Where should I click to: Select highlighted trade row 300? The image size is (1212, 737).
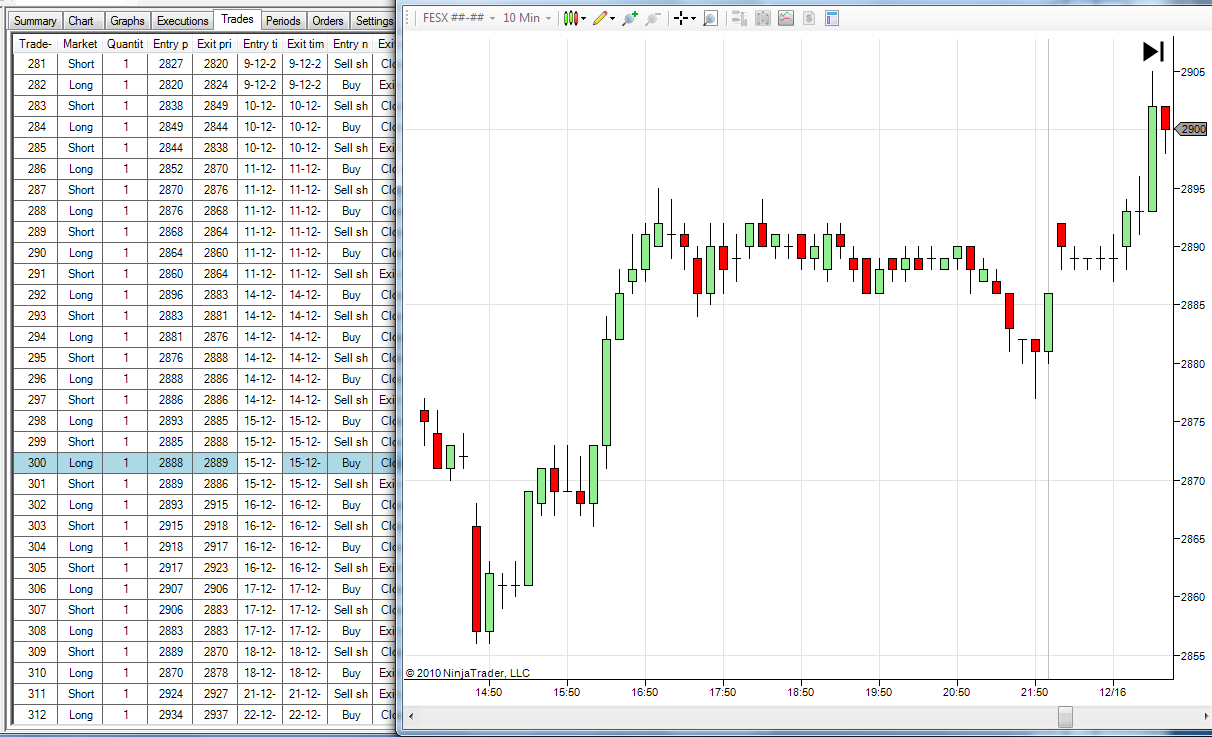(204, 463)
